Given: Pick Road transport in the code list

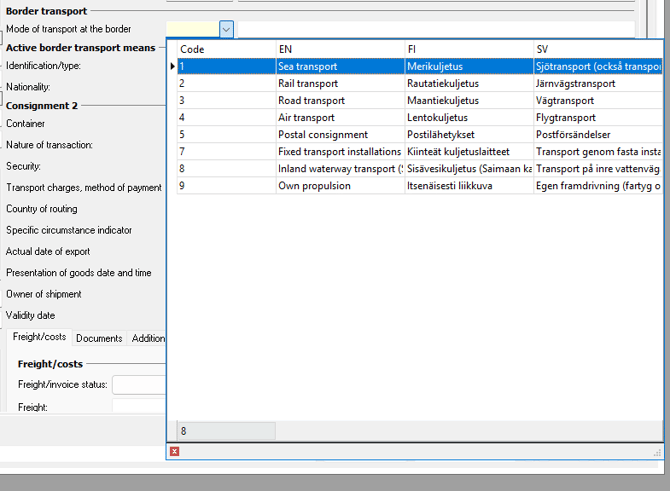Looking at the screenshot, I should (x=339, y=101).
